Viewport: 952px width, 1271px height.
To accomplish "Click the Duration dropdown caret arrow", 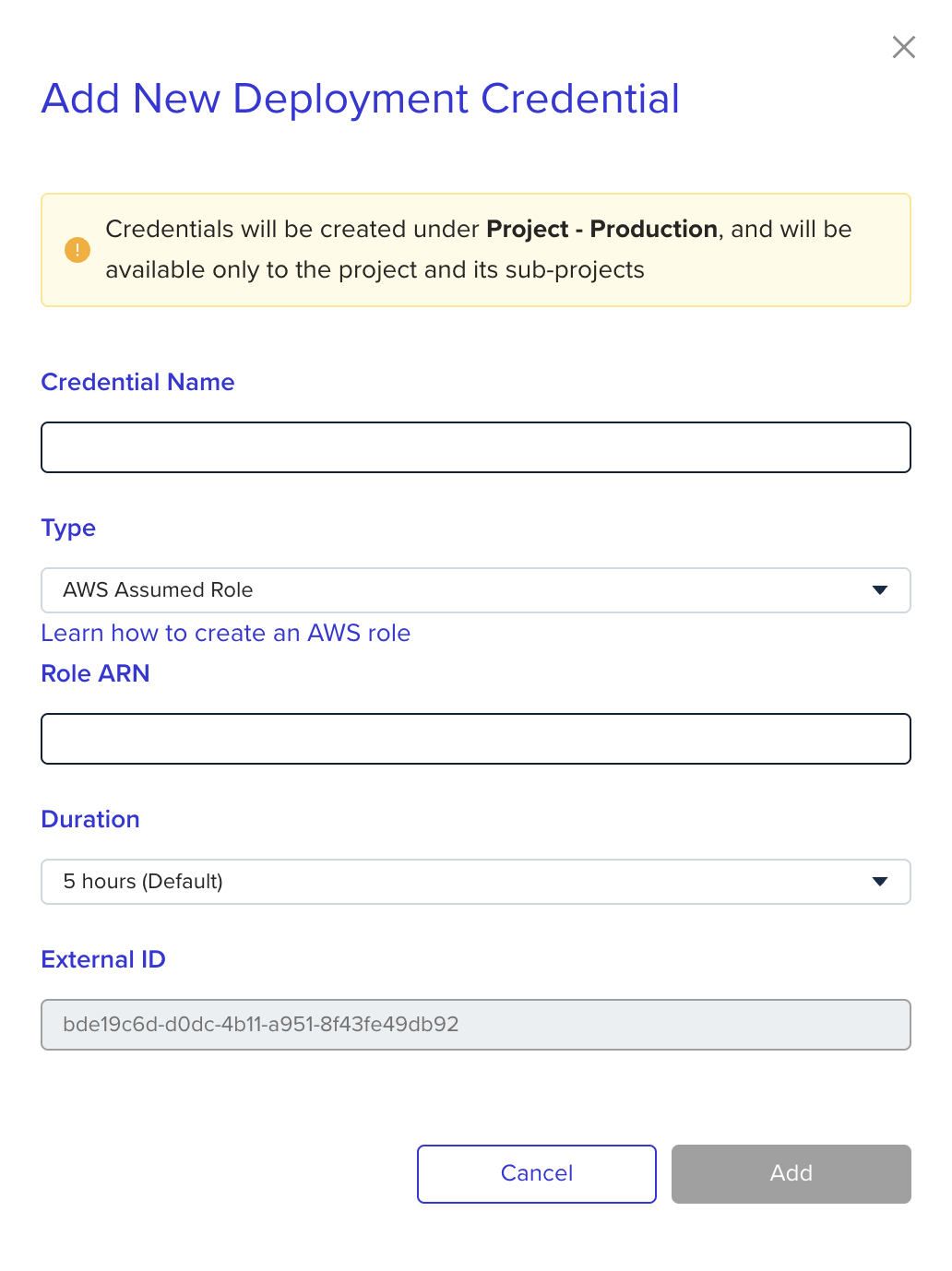I will click(x=880, y=882).
